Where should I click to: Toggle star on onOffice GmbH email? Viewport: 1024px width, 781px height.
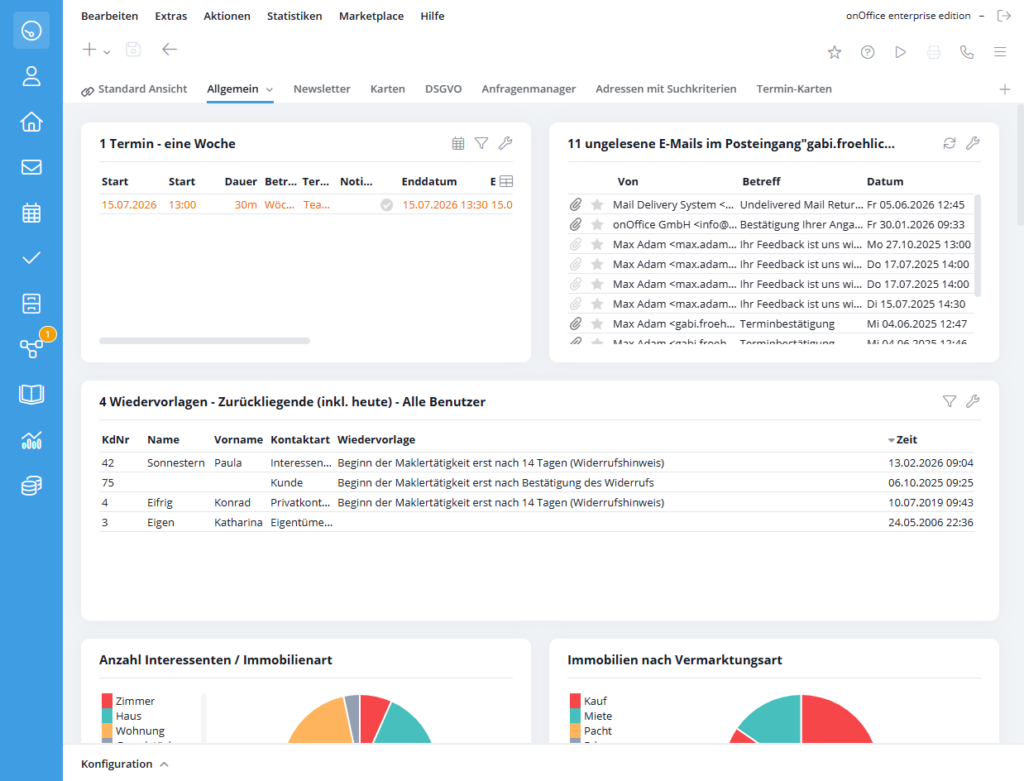click(x=597, y=225)
